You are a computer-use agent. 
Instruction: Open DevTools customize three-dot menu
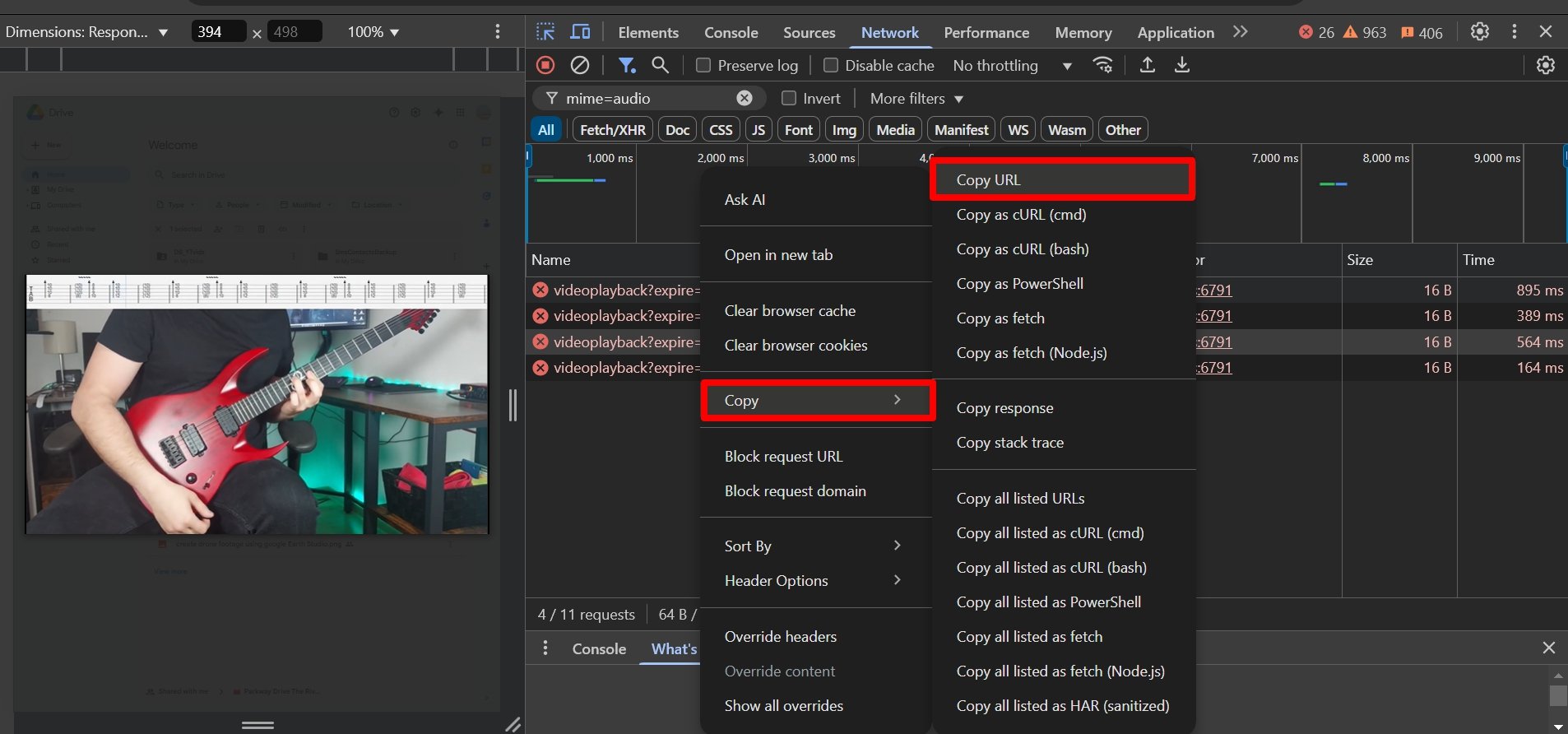point(1515,31)
